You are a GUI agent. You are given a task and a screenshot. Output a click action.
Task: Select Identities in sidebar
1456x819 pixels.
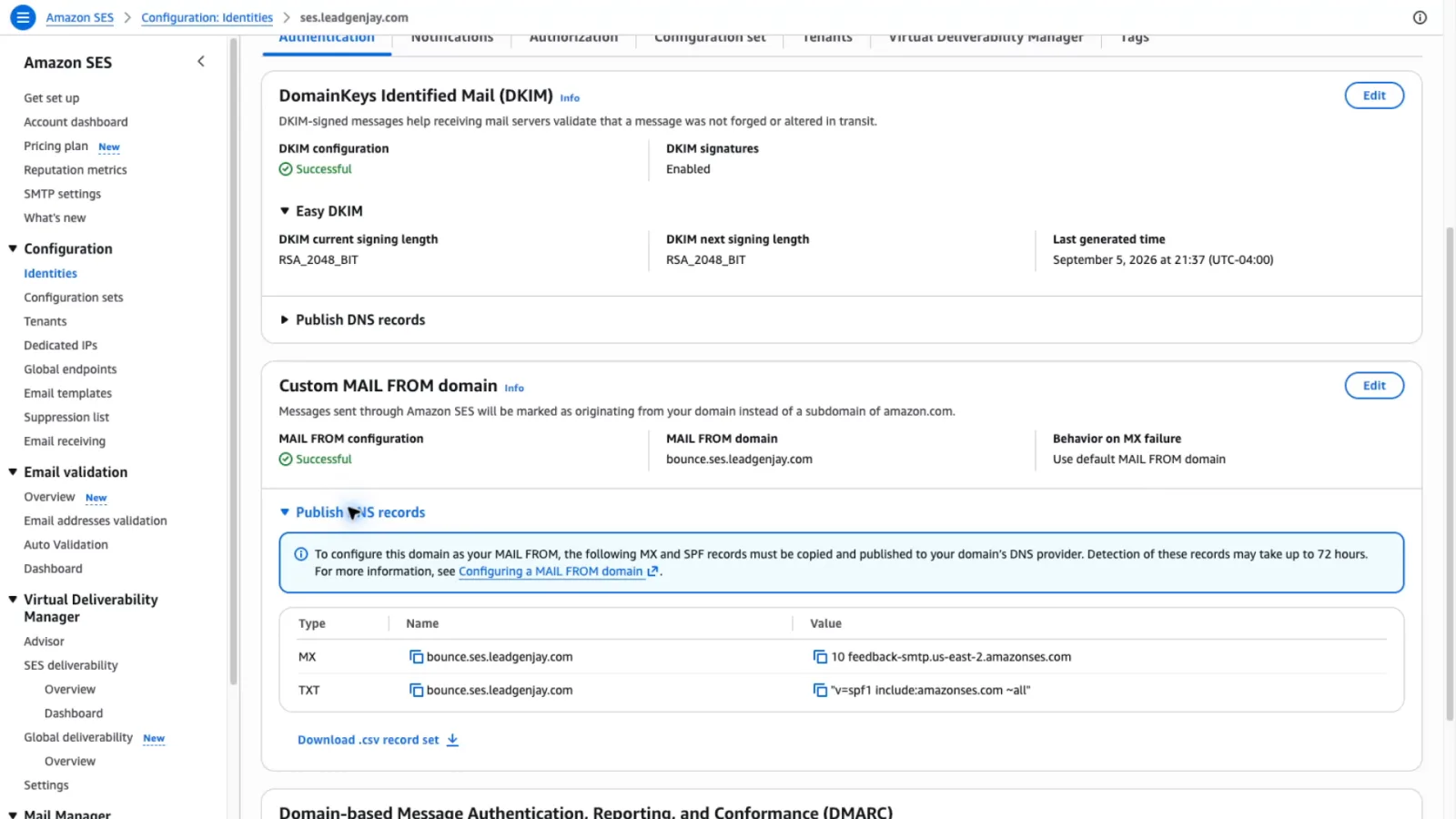pyautogui.click(x=50, y=274)
